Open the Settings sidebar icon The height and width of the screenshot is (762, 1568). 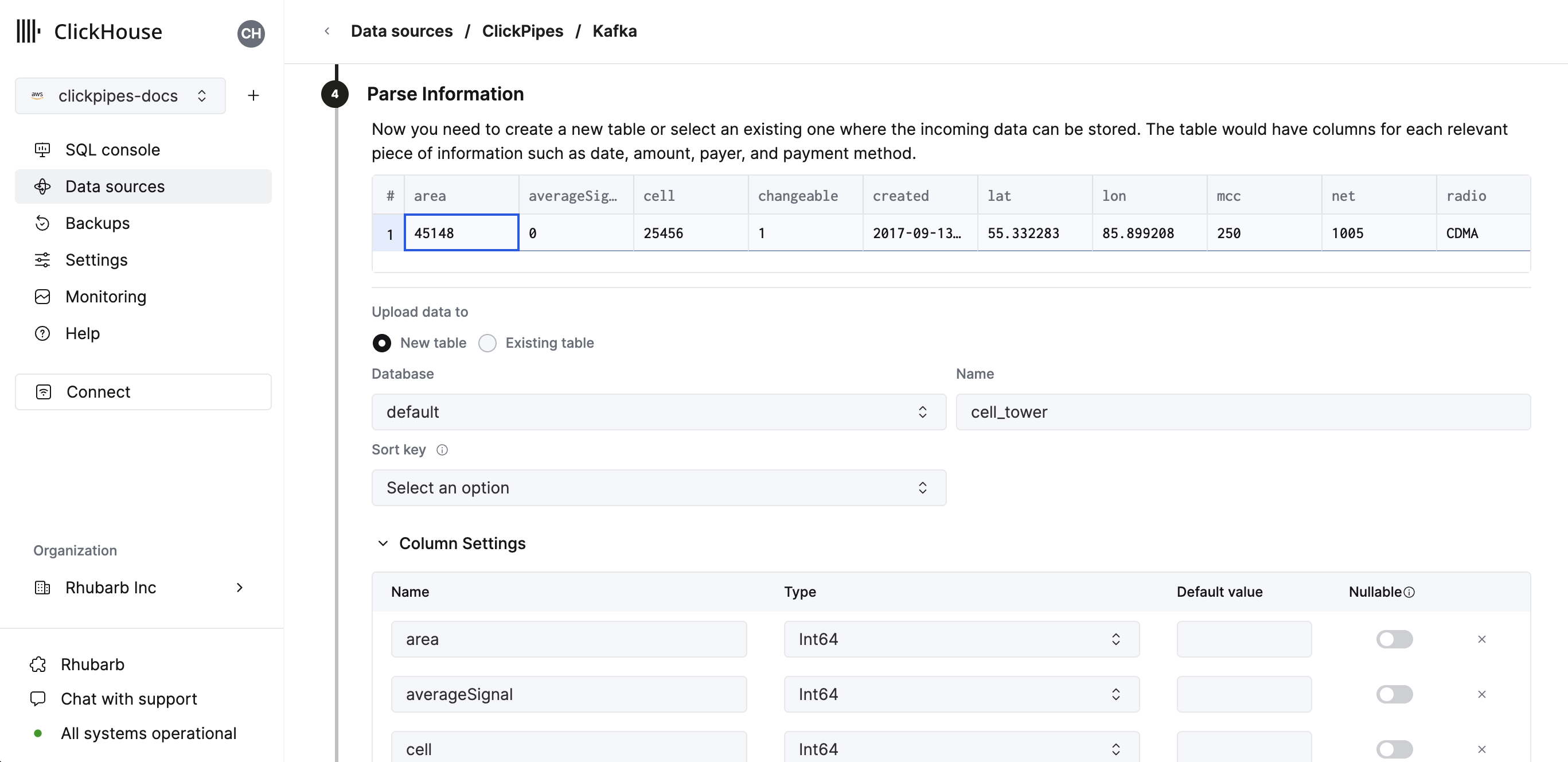tap(42, 259)
